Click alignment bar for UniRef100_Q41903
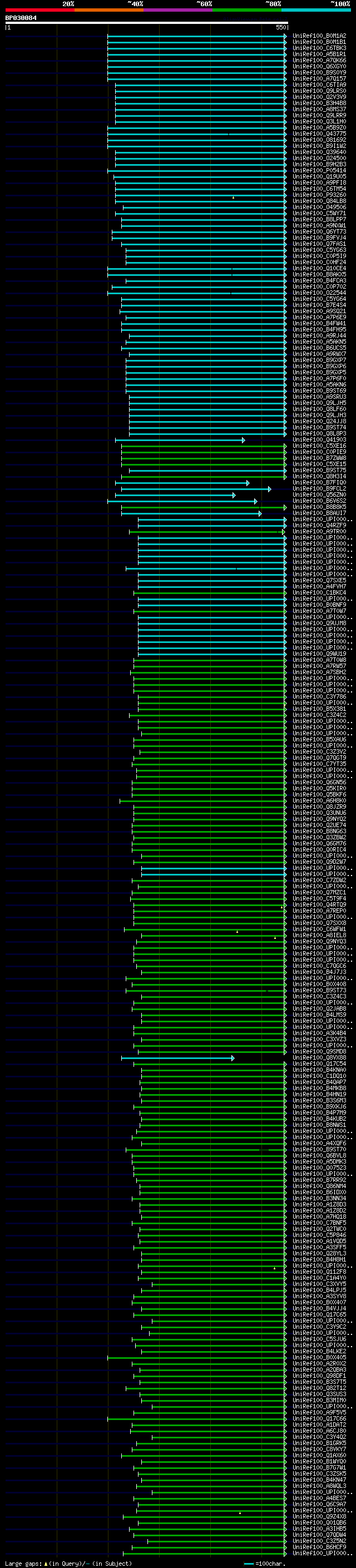356x1568 pixels. click(180, 439)
